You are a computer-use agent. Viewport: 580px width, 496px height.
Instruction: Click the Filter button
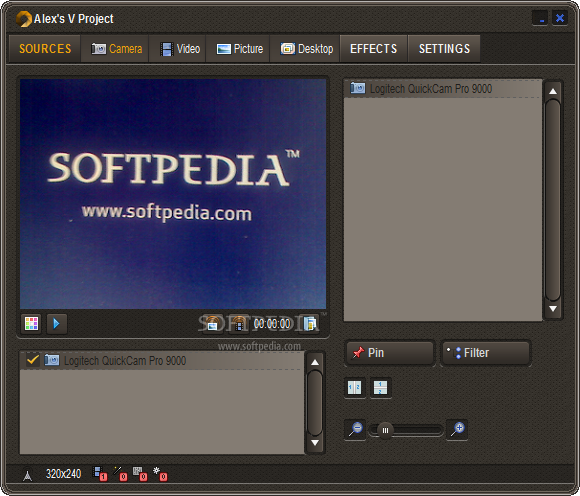click(486, 353)
